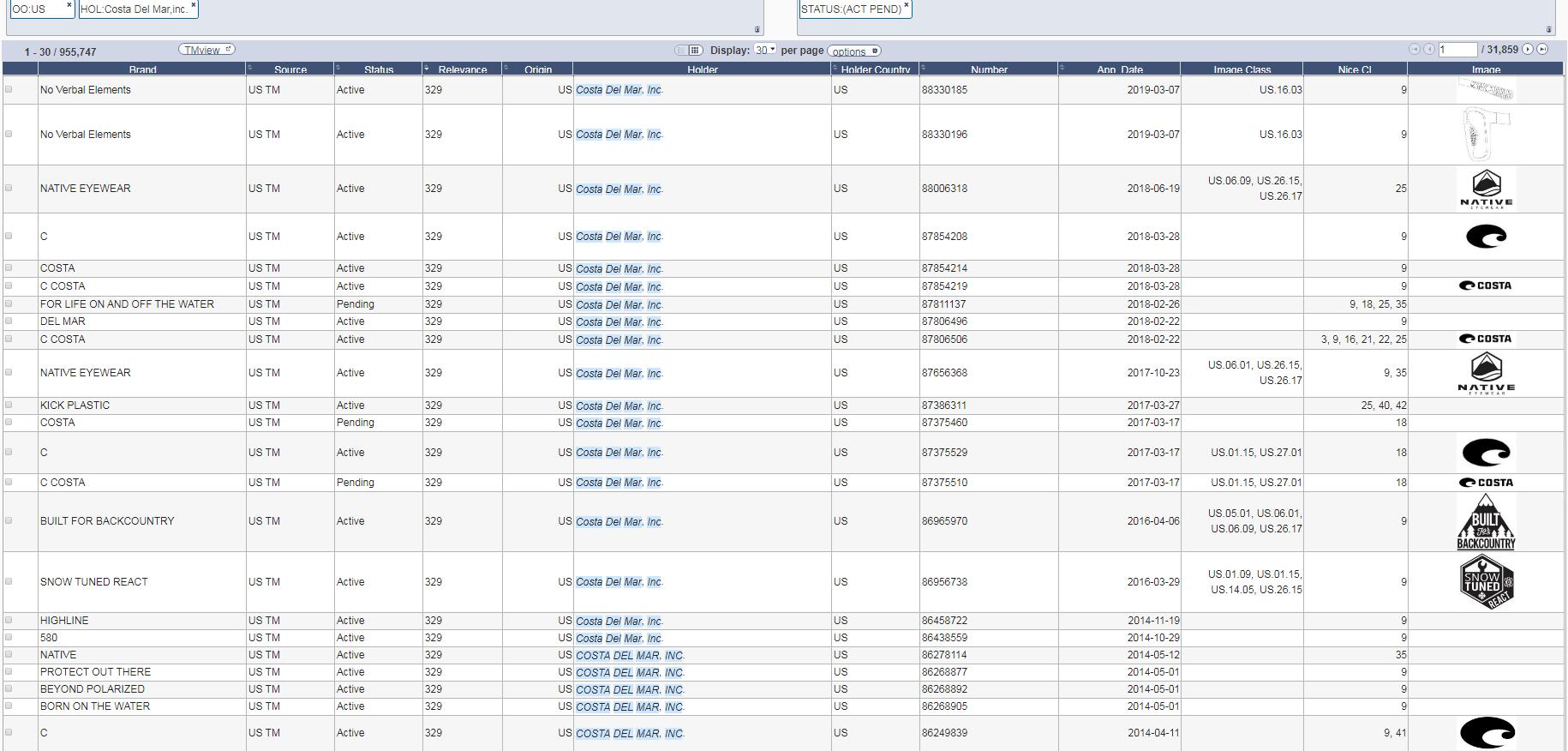The width and height of the screenshot is (1568, 751).
Task: Click the Nice Cl. column header
Action: point(1356,69)
